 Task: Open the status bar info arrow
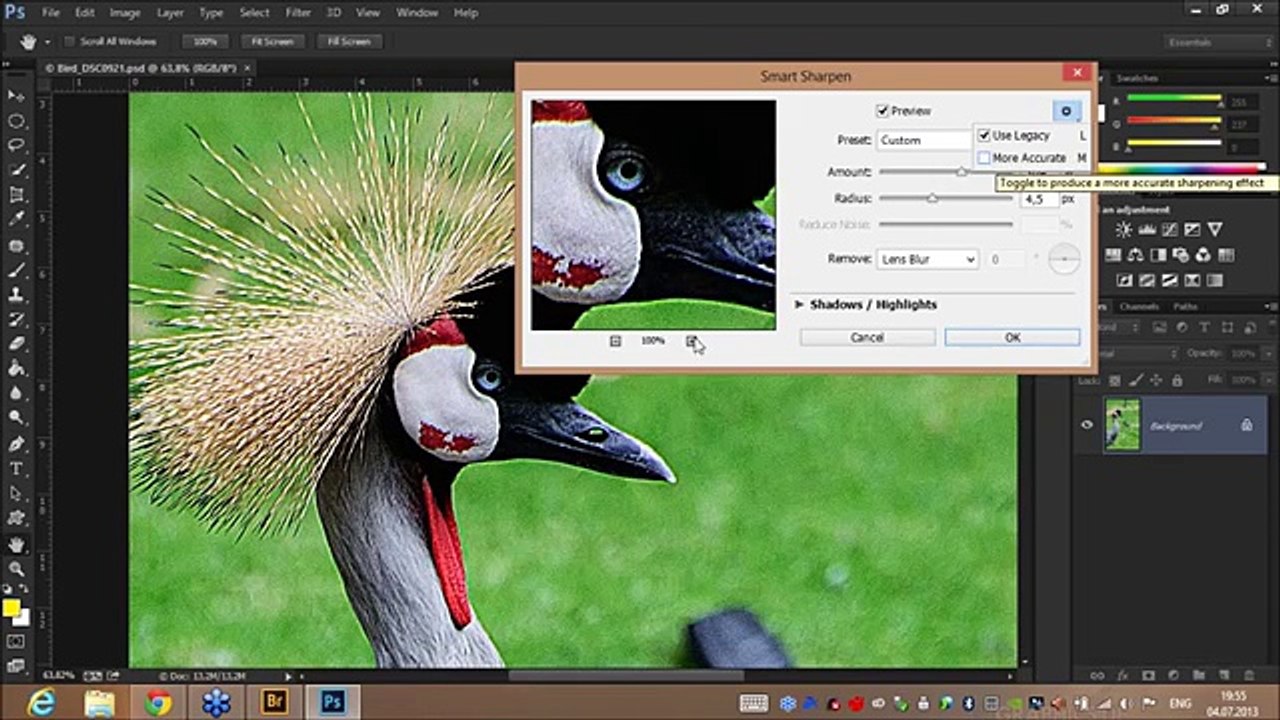(x=289, y=677)
